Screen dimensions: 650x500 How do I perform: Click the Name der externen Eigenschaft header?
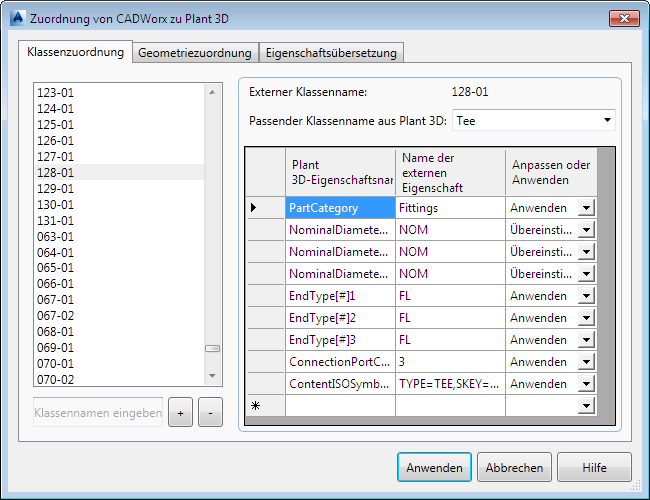tap(450, 172)
